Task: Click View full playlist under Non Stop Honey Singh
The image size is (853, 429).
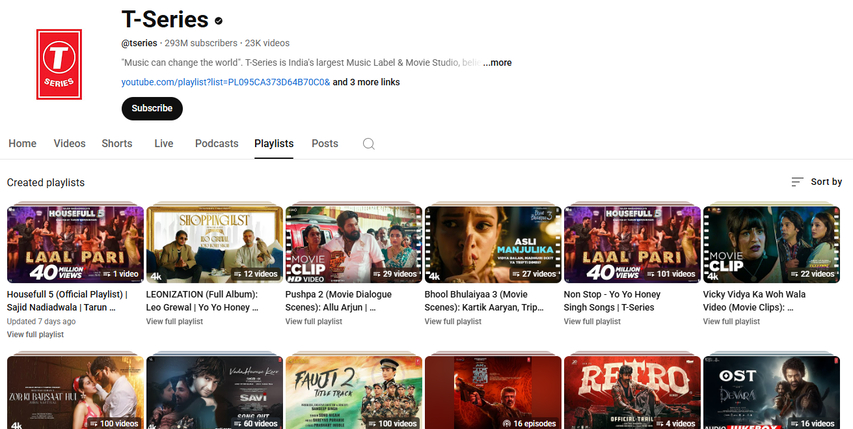Action: (592, 321)
